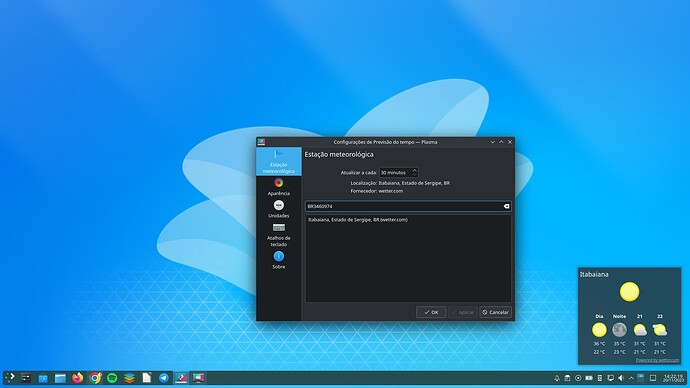The width and height of the screenshot is (690, 388).
Task: Open Spotify from the taskbar
Action: [112, 377]
